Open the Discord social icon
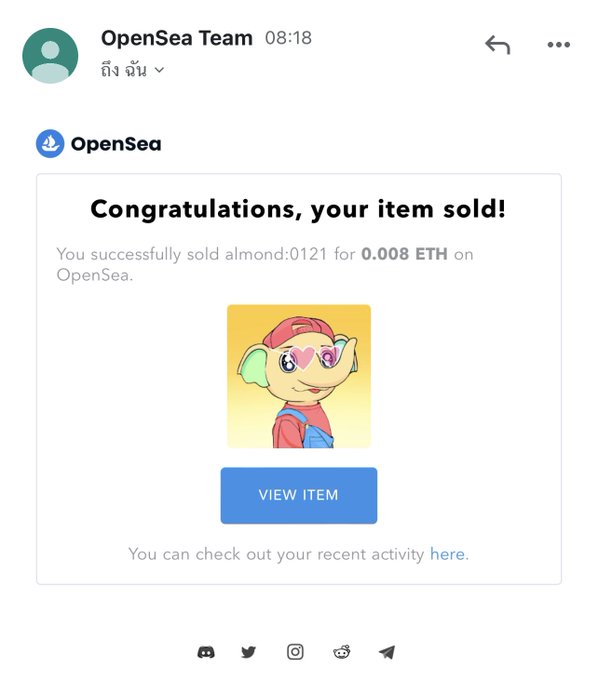The width and height of the screenshot is (598, 680). [206, 652]
